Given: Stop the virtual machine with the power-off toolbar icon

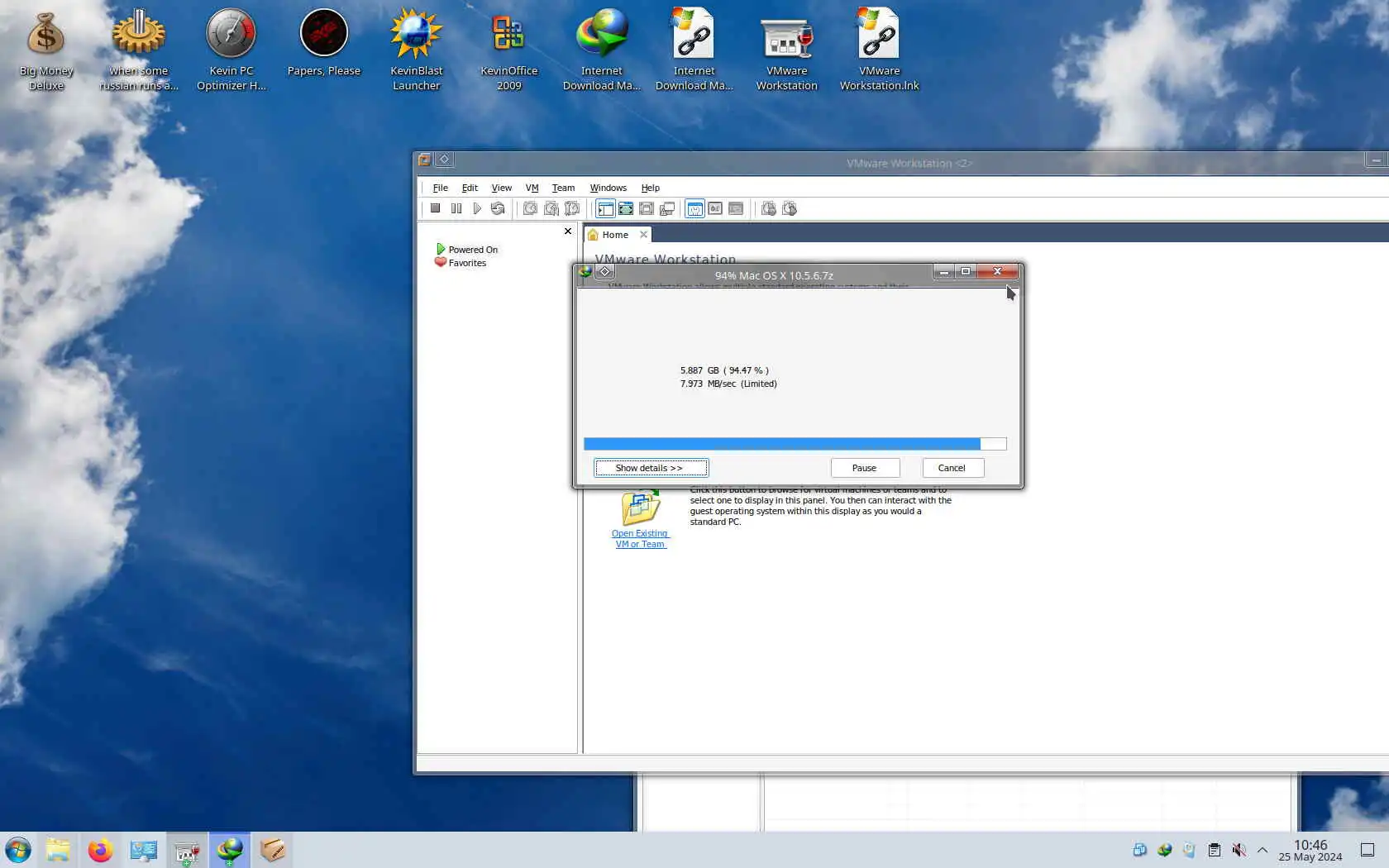Looking at the screenshot, I should tap(435, 208).
